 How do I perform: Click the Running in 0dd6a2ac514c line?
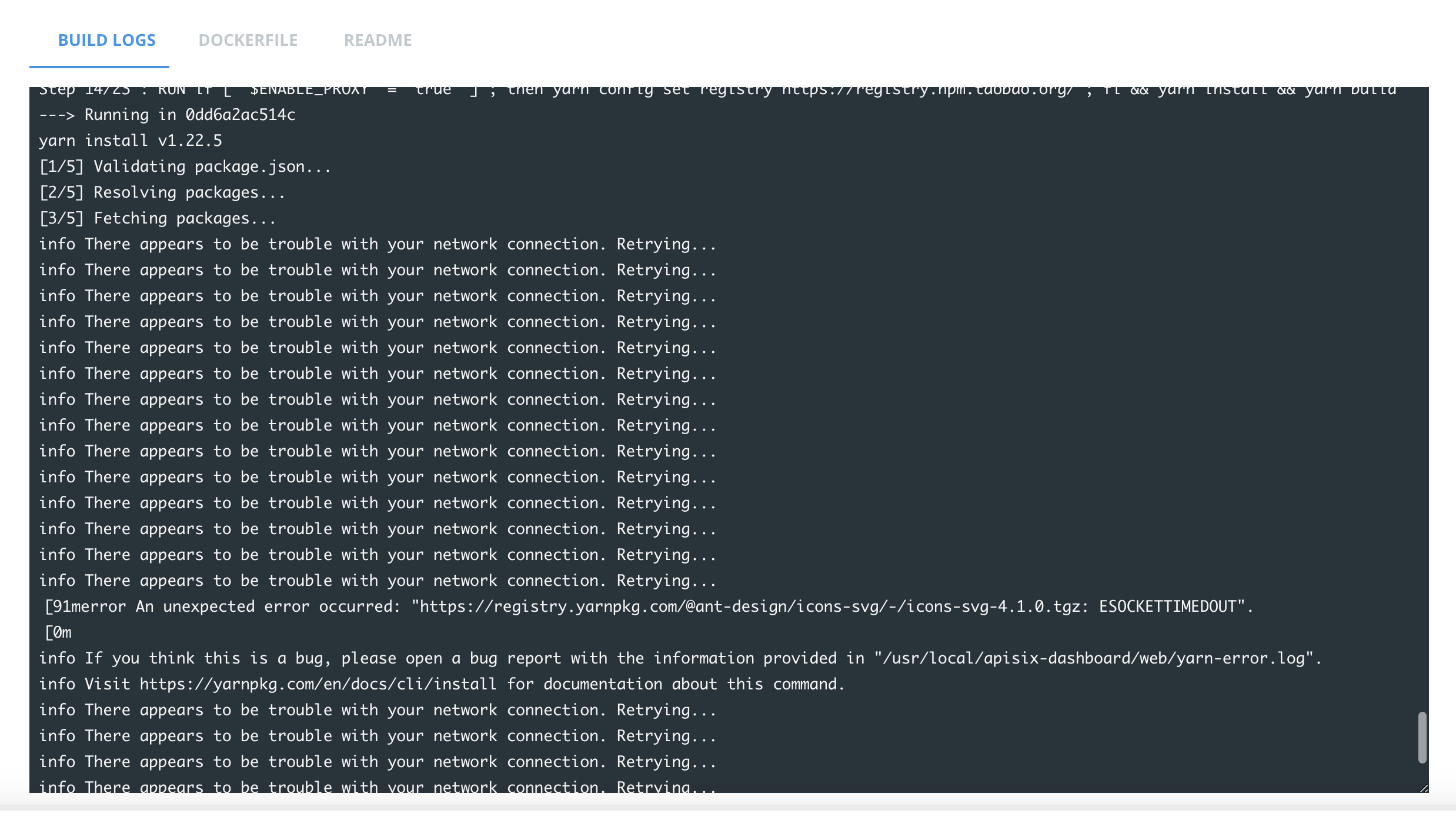pyautogui.click(x=168, y=114)
